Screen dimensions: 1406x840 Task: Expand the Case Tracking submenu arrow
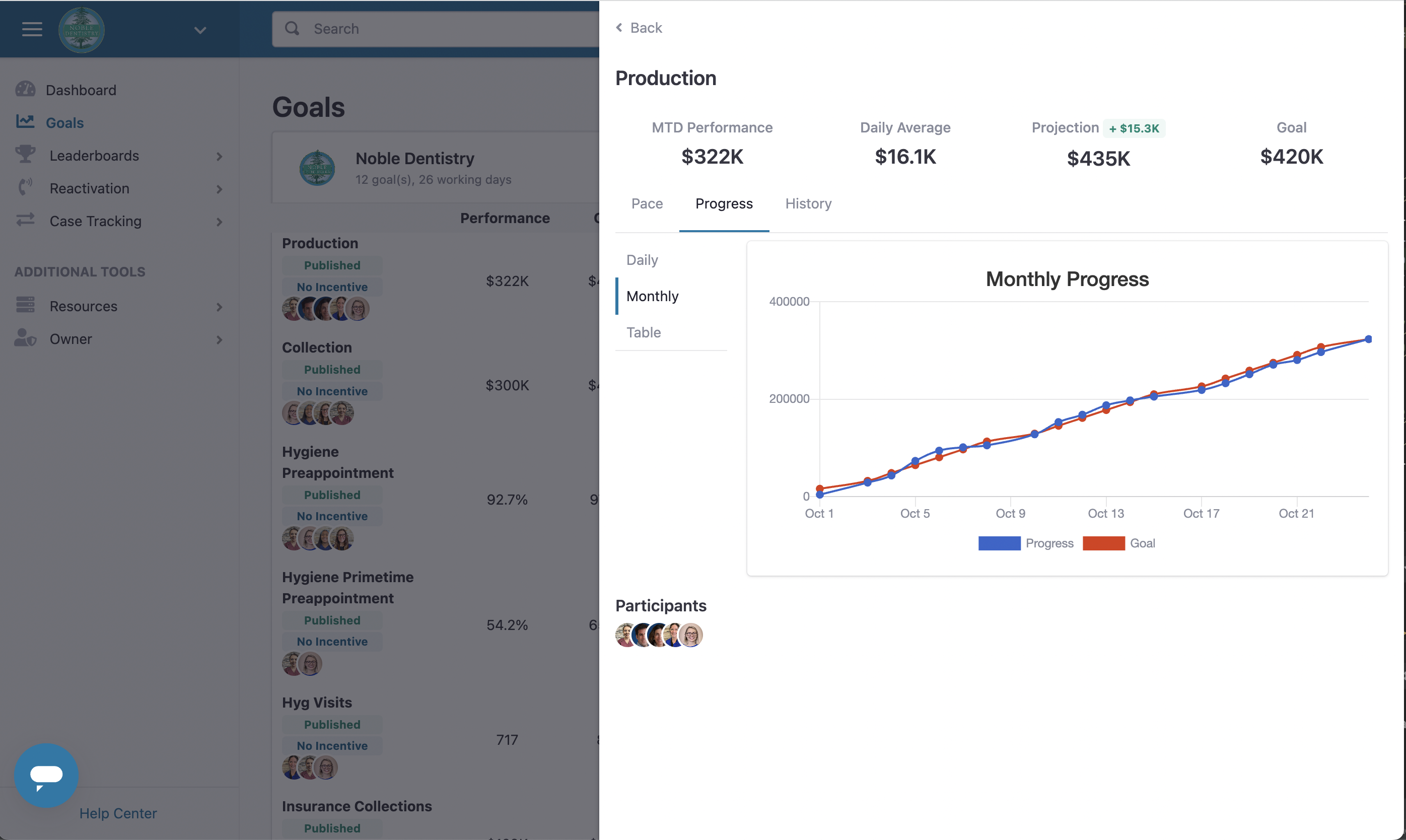click(x=220, y=222)
